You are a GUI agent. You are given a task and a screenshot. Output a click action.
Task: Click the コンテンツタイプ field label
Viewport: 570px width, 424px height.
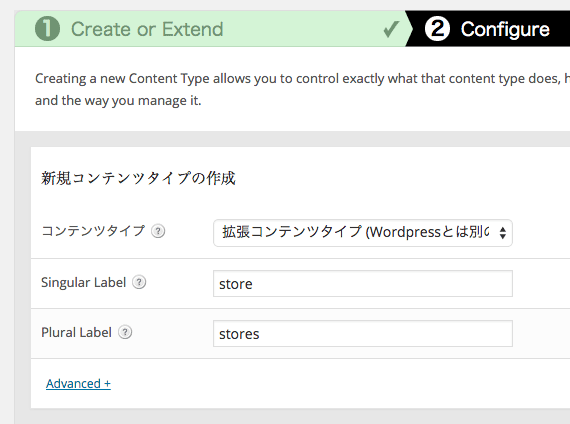(93, 231)
